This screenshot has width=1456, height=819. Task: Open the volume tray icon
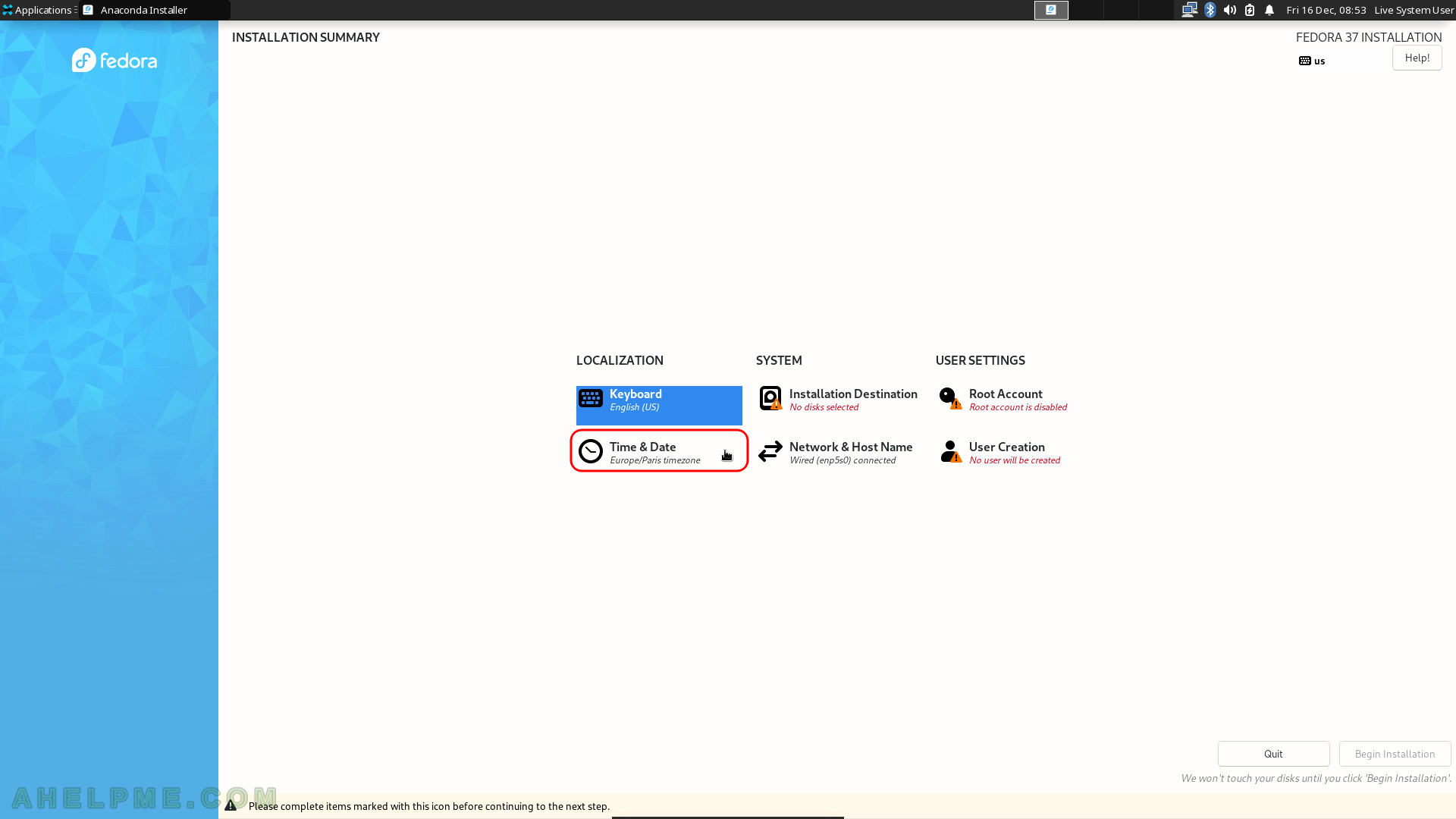point(1230,10)
